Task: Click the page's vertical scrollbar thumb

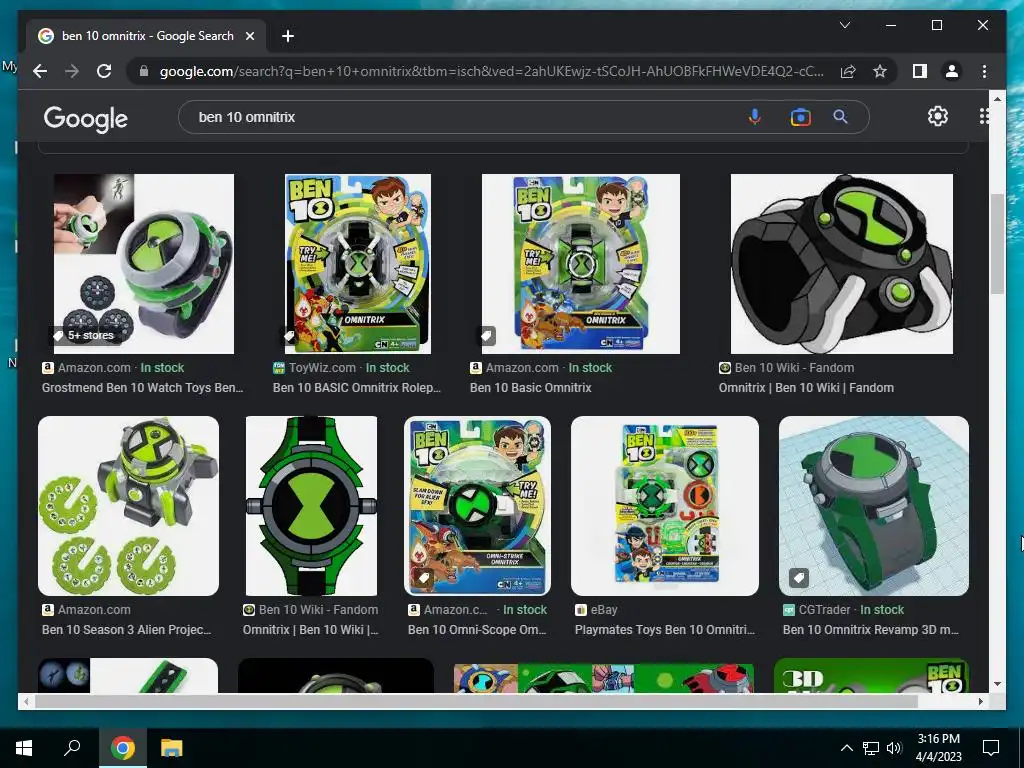Action: click(x=997, y=244)
